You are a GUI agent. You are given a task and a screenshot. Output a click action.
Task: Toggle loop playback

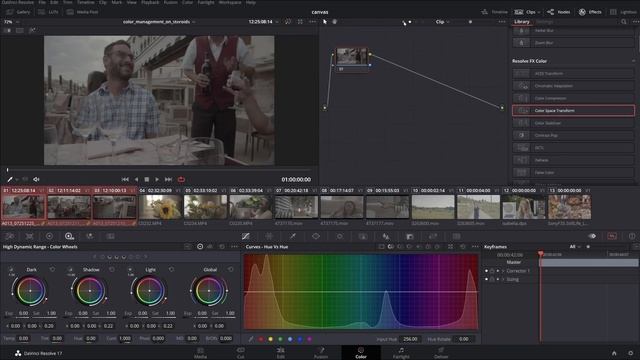click(x=181, y=180)
